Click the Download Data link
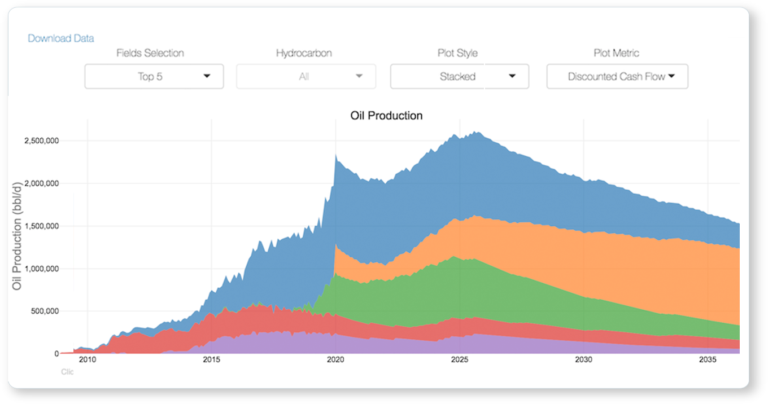Screen dimensions: 768x404 point(61,38)
